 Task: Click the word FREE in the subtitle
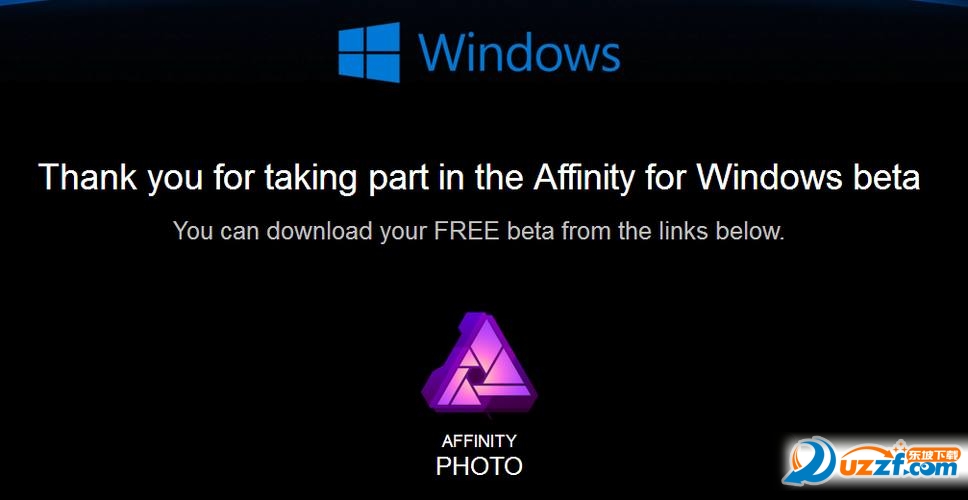point(467,231)
